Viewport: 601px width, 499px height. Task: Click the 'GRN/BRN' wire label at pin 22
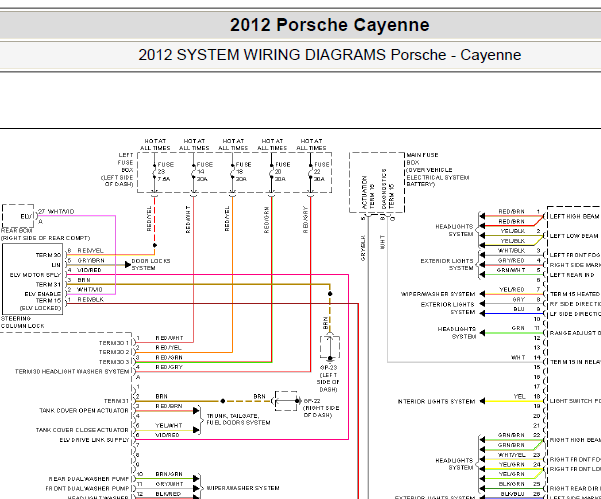click(x=511, y=435)
